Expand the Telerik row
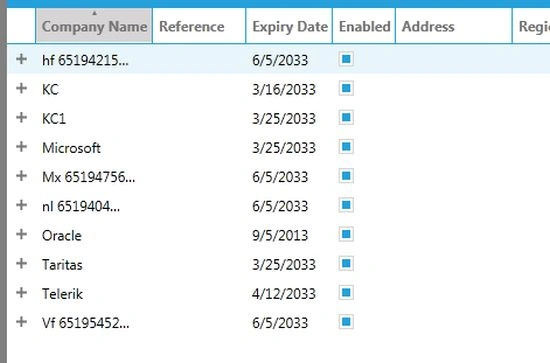550x363 pixels. tap(21, 292)
